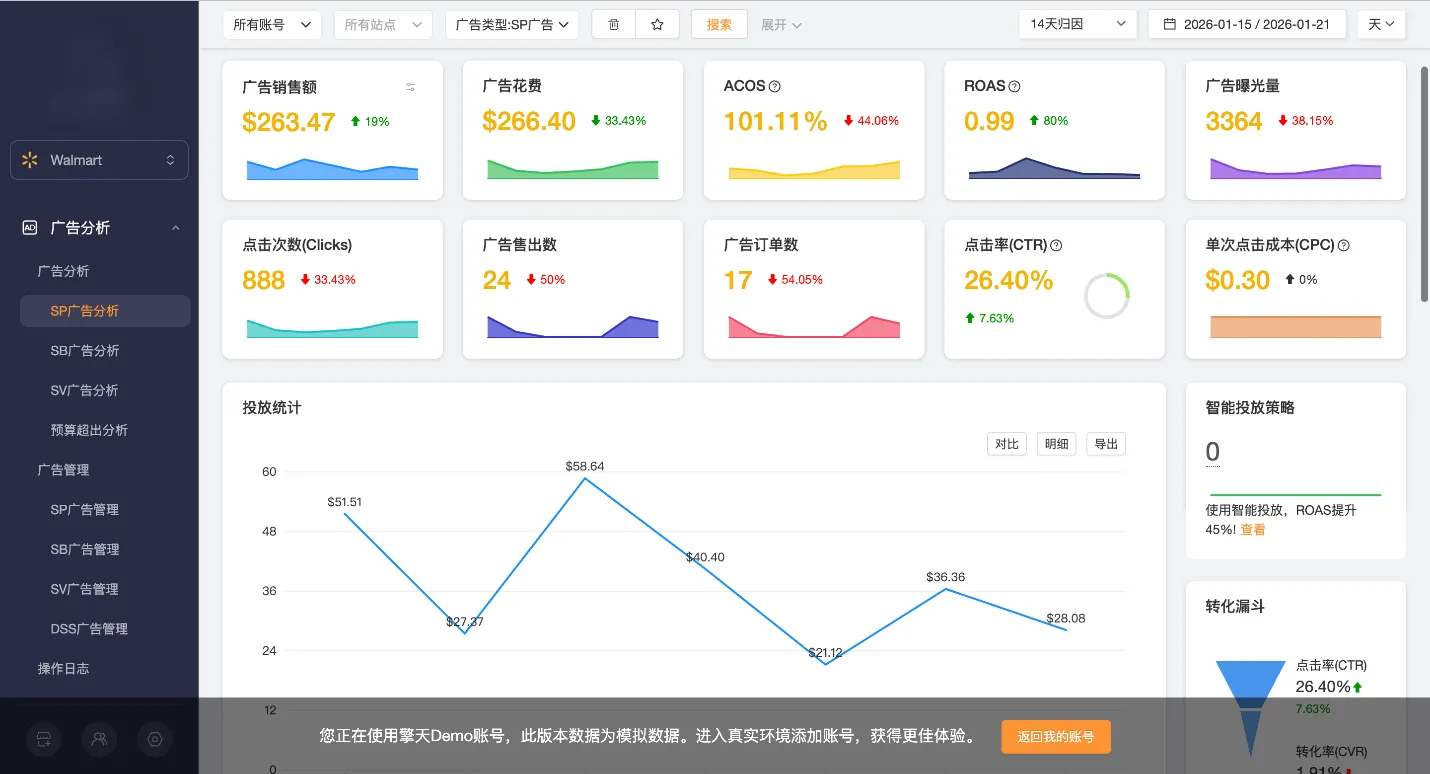This screenshot has height=774, width=1430.
Task: Select SB广告分析 in the sidebar
Action: pyautogui.click(x=85, y=350)
